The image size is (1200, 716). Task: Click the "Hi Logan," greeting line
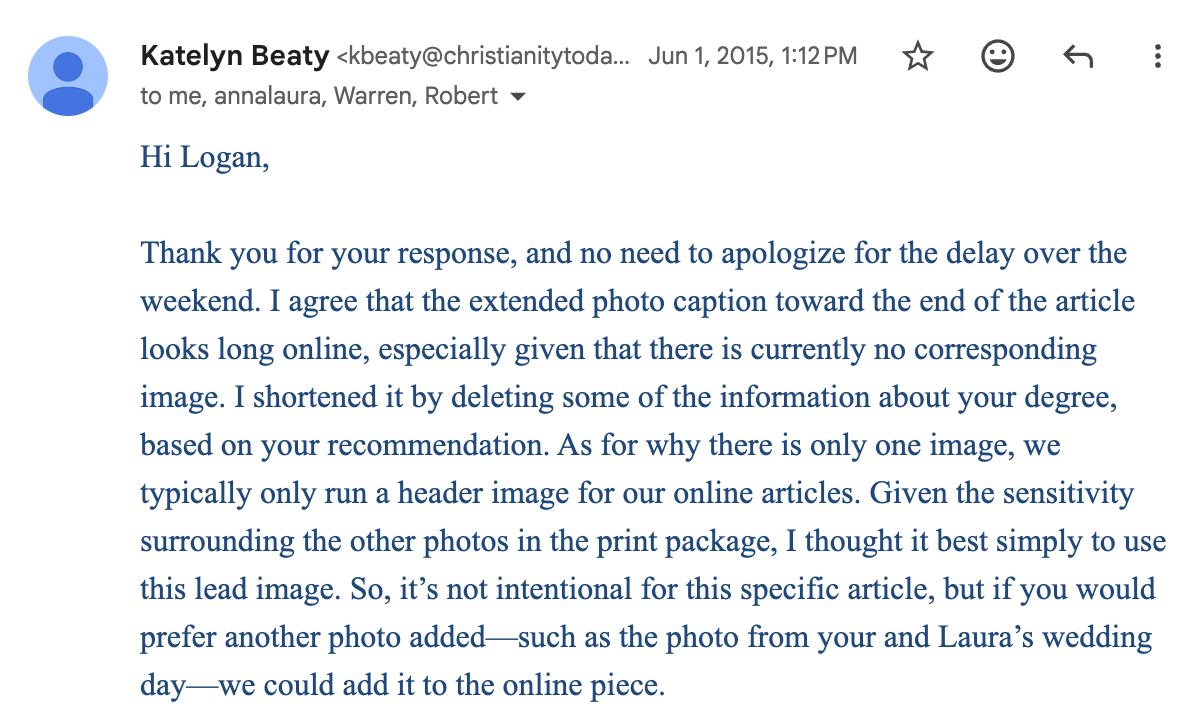[x=205, y=158]
